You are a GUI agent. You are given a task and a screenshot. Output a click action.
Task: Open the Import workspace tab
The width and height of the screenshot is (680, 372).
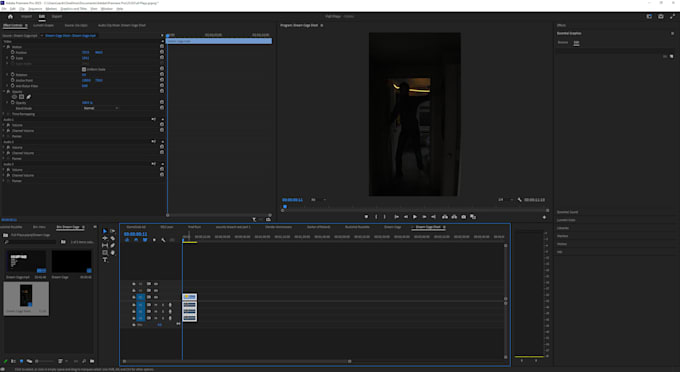click(x=26, y=16)
